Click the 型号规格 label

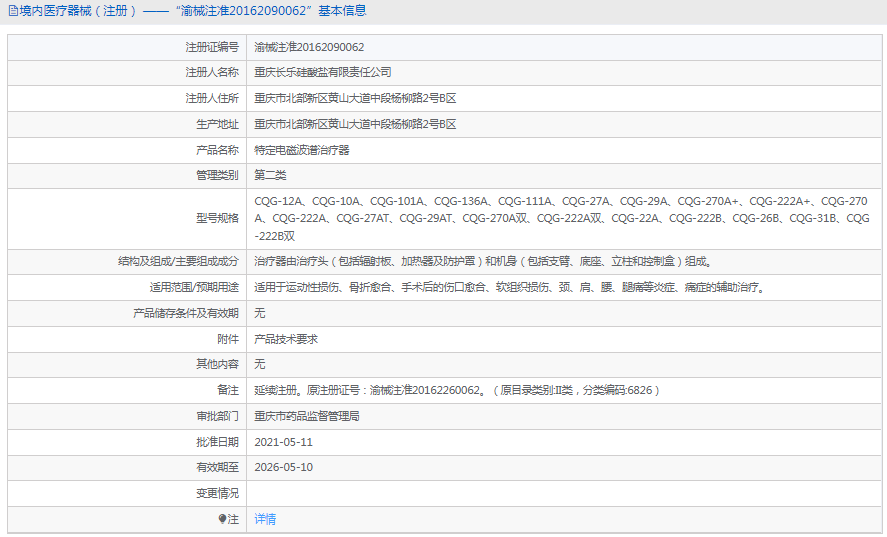pyautogui.click(x=218, y=218)
